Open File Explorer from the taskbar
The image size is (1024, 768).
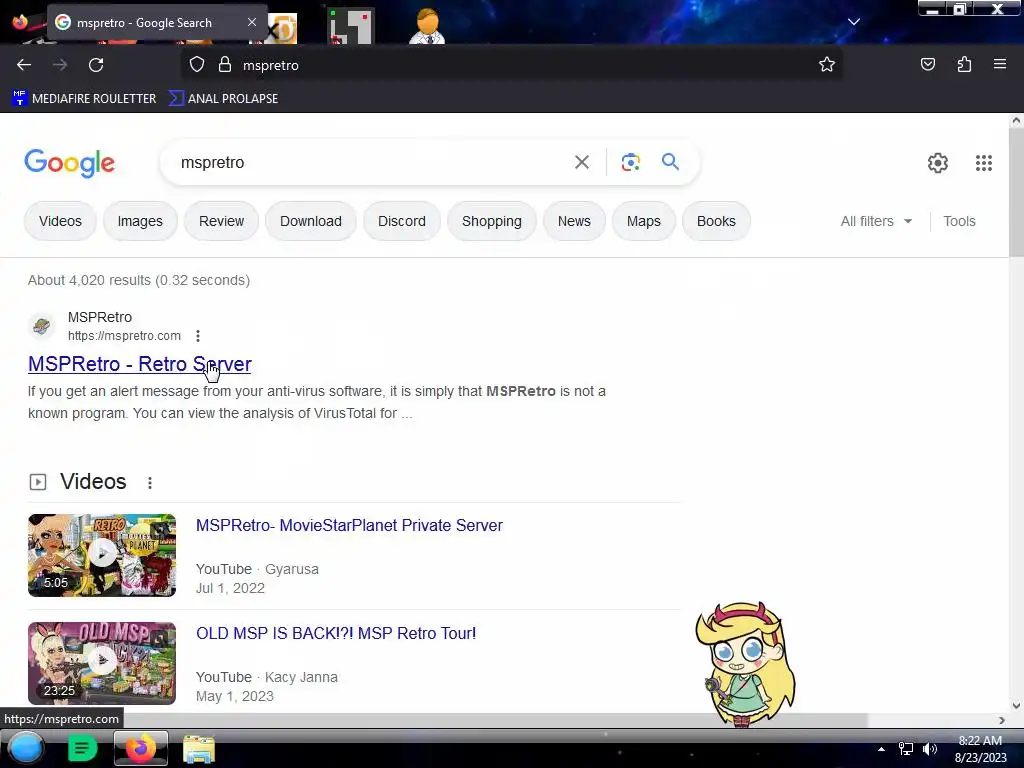199,749
